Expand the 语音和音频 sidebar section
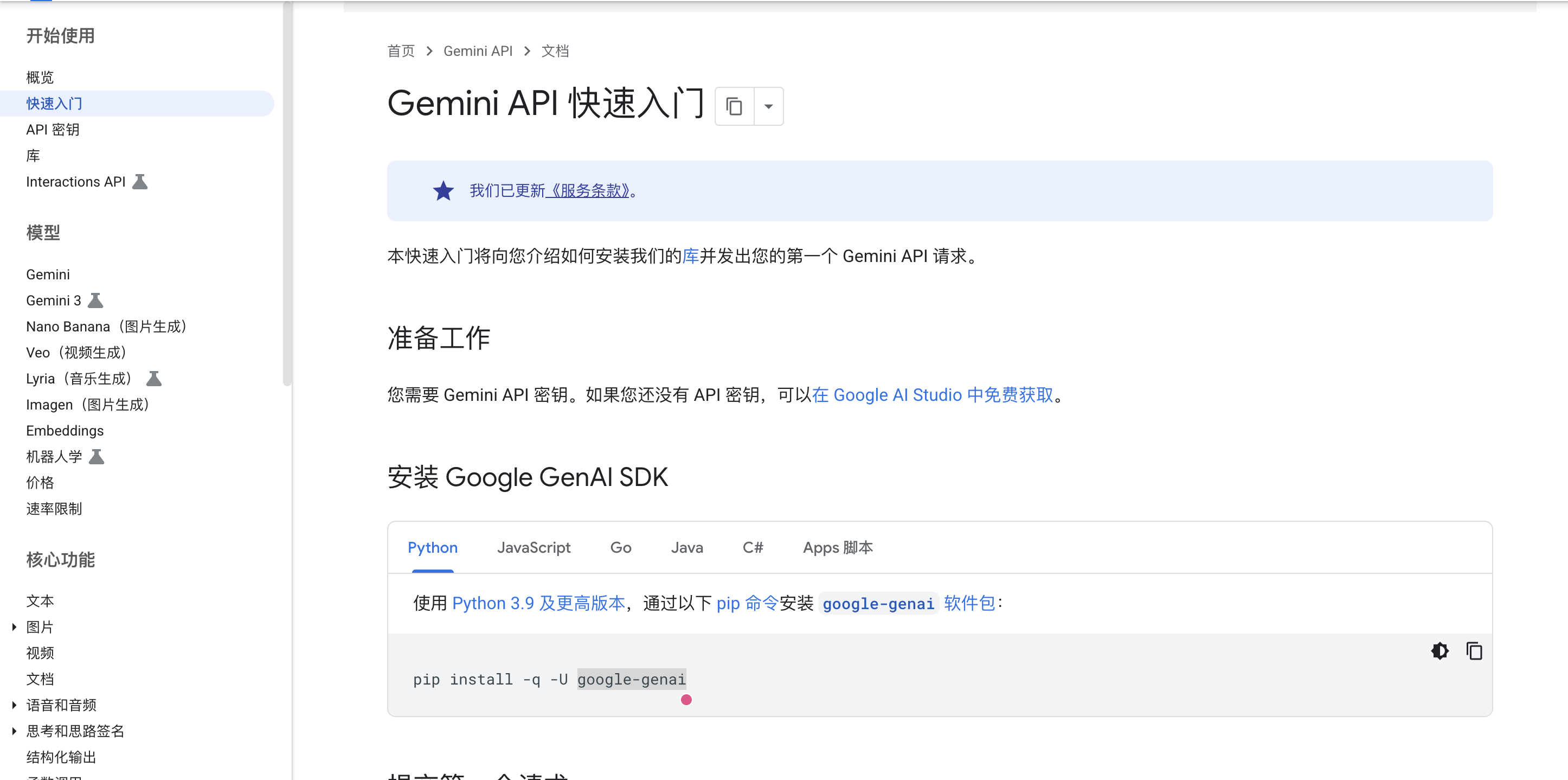The image size is (1568, 780). tap(14, 705)
